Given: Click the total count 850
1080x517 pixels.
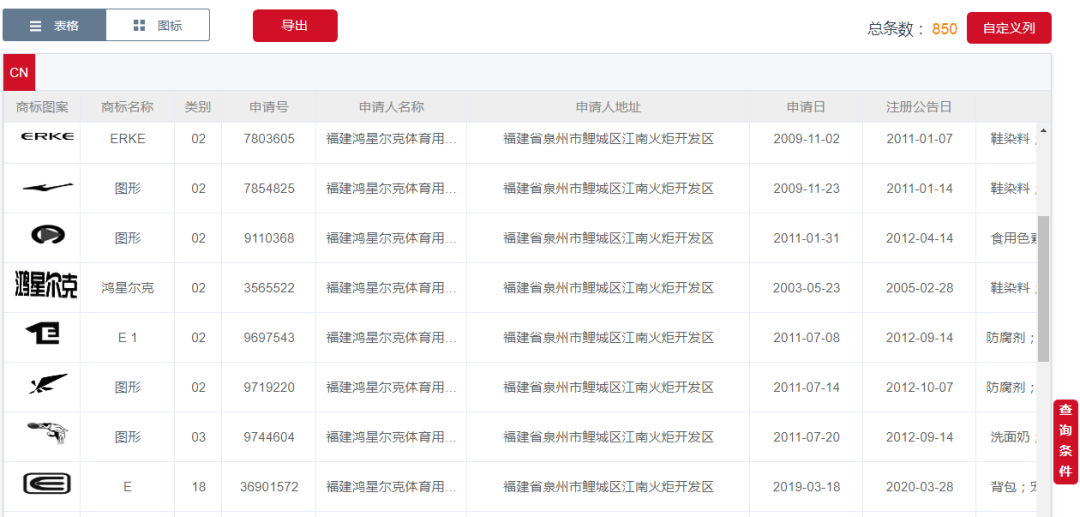Looking at the screenshot, I should tap(944, 29).
